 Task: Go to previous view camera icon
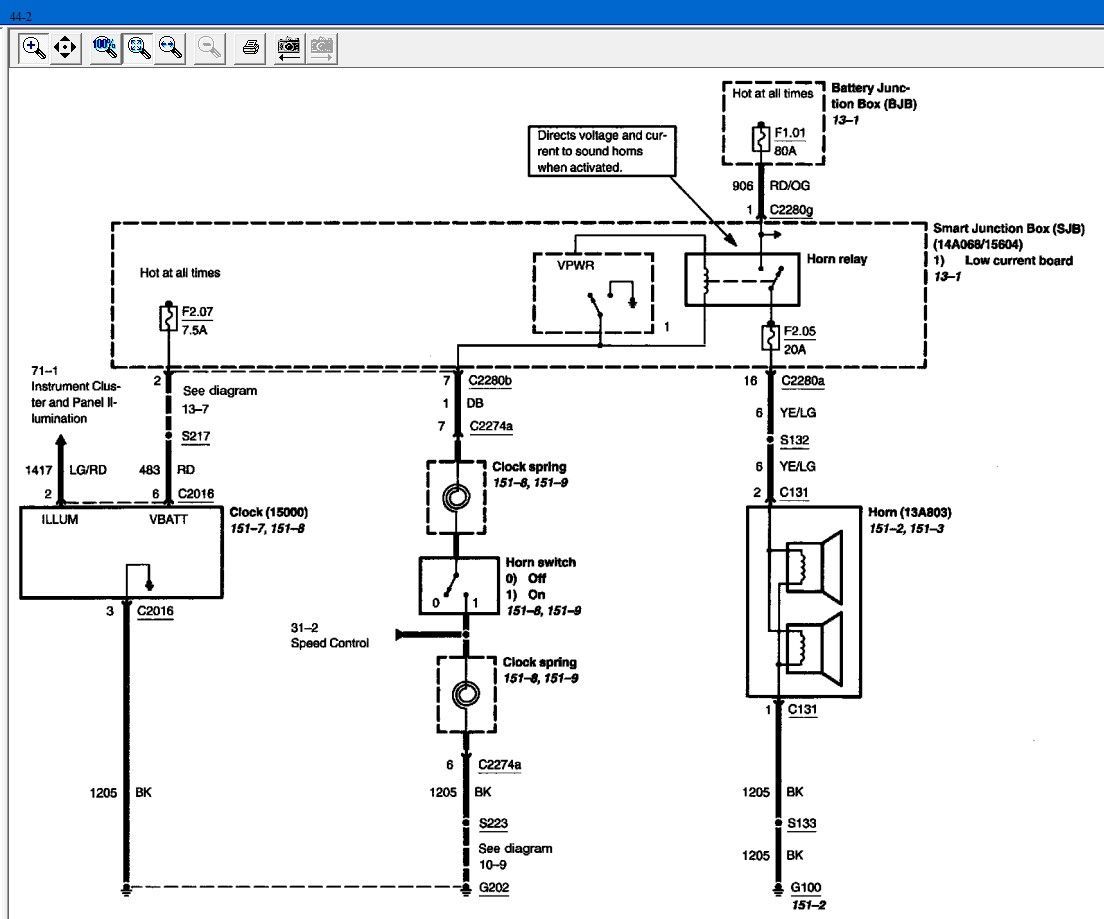pos(289,47)
